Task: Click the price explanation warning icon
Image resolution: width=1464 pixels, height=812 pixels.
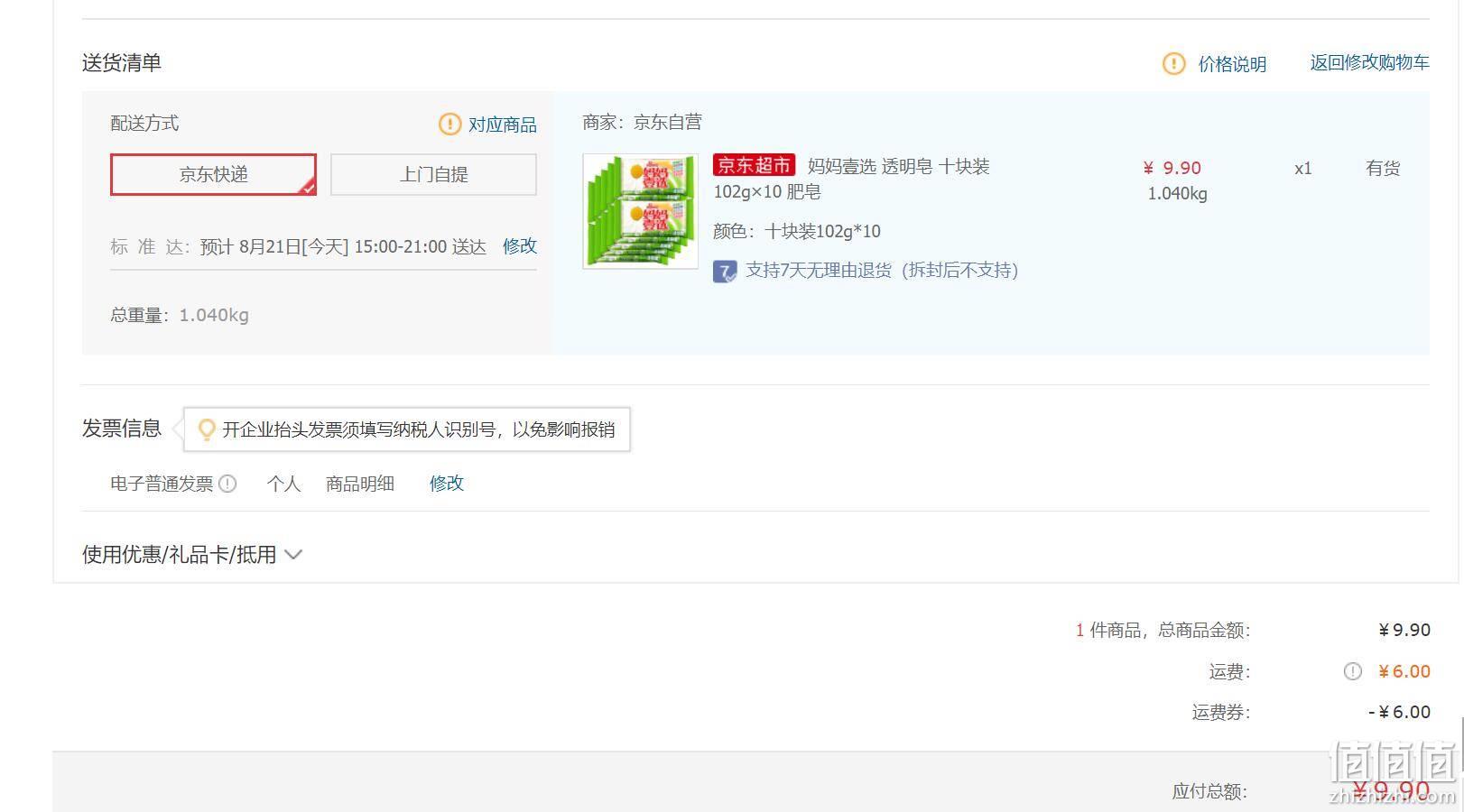Action: pos(1173,63)
